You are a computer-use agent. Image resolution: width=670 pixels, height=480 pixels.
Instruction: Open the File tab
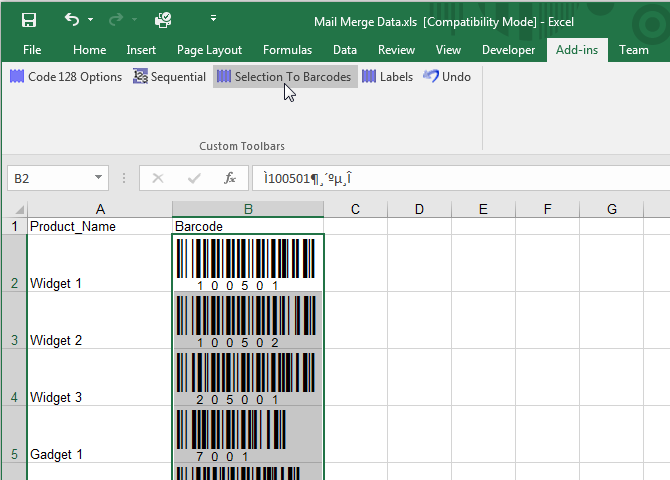point(32,50)
